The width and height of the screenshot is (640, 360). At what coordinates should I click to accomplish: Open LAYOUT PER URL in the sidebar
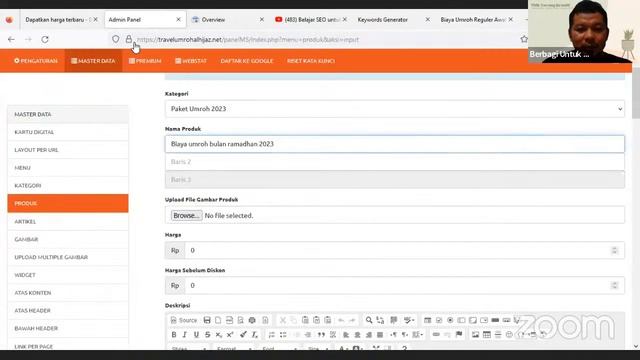tap(68, 150)
